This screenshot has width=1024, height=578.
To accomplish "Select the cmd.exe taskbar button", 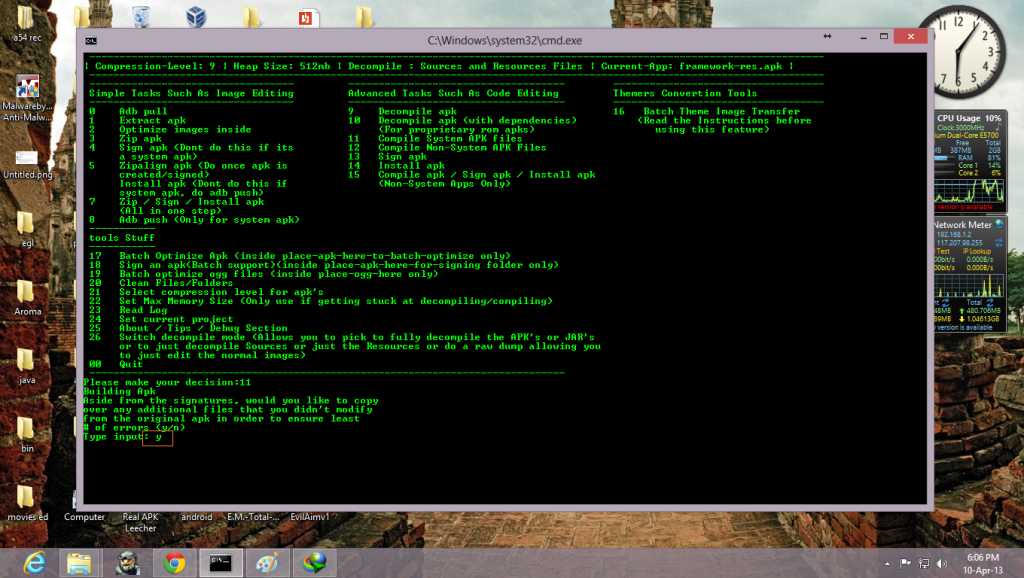I will pos(220,562).
